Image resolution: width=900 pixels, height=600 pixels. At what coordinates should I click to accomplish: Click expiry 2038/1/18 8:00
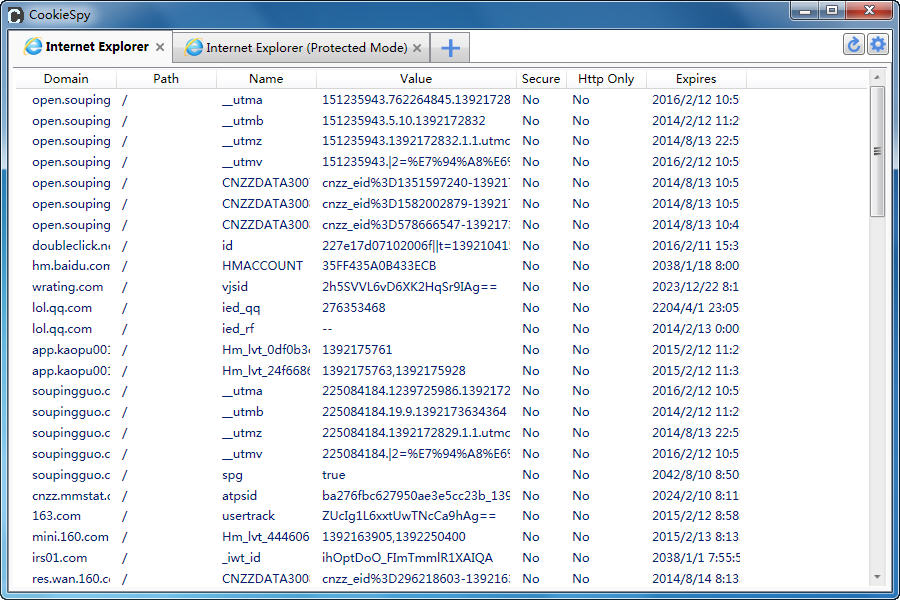click(695, 266)
